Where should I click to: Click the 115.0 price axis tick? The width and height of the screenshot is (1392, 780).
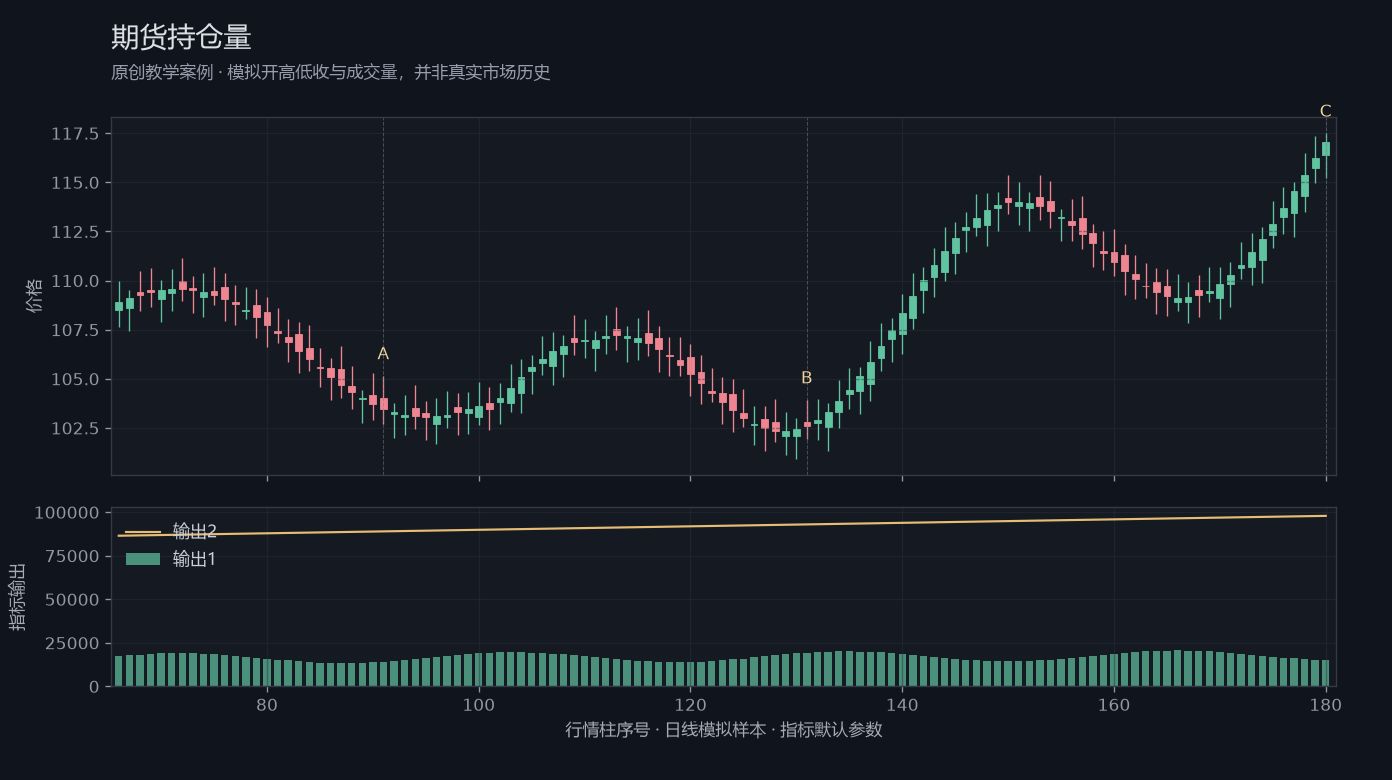click(75, 183)
